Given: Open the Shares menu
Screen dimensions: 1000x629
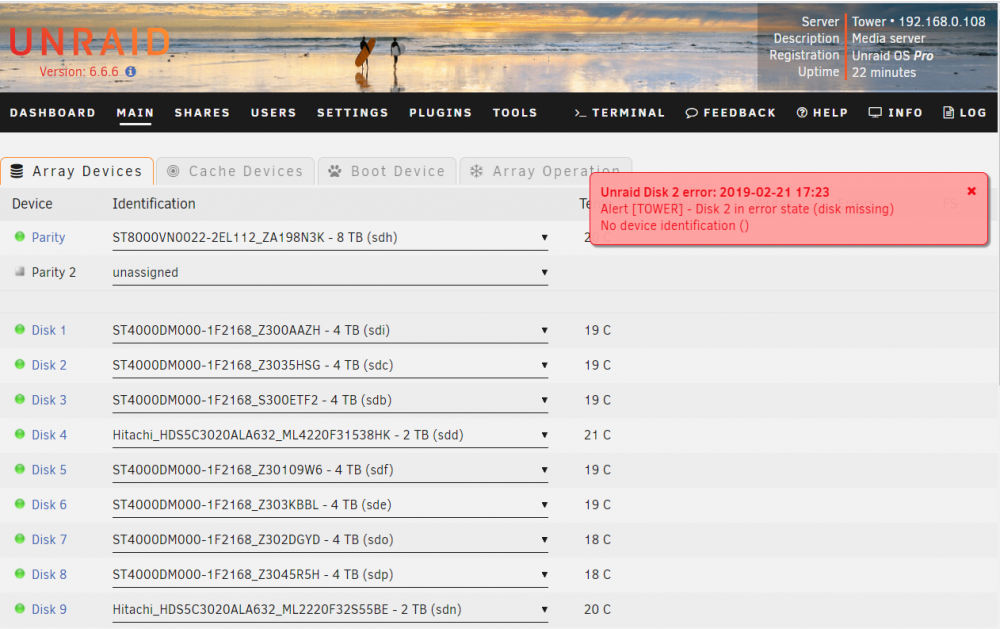Looking at the screenshot, I should 202,113.
